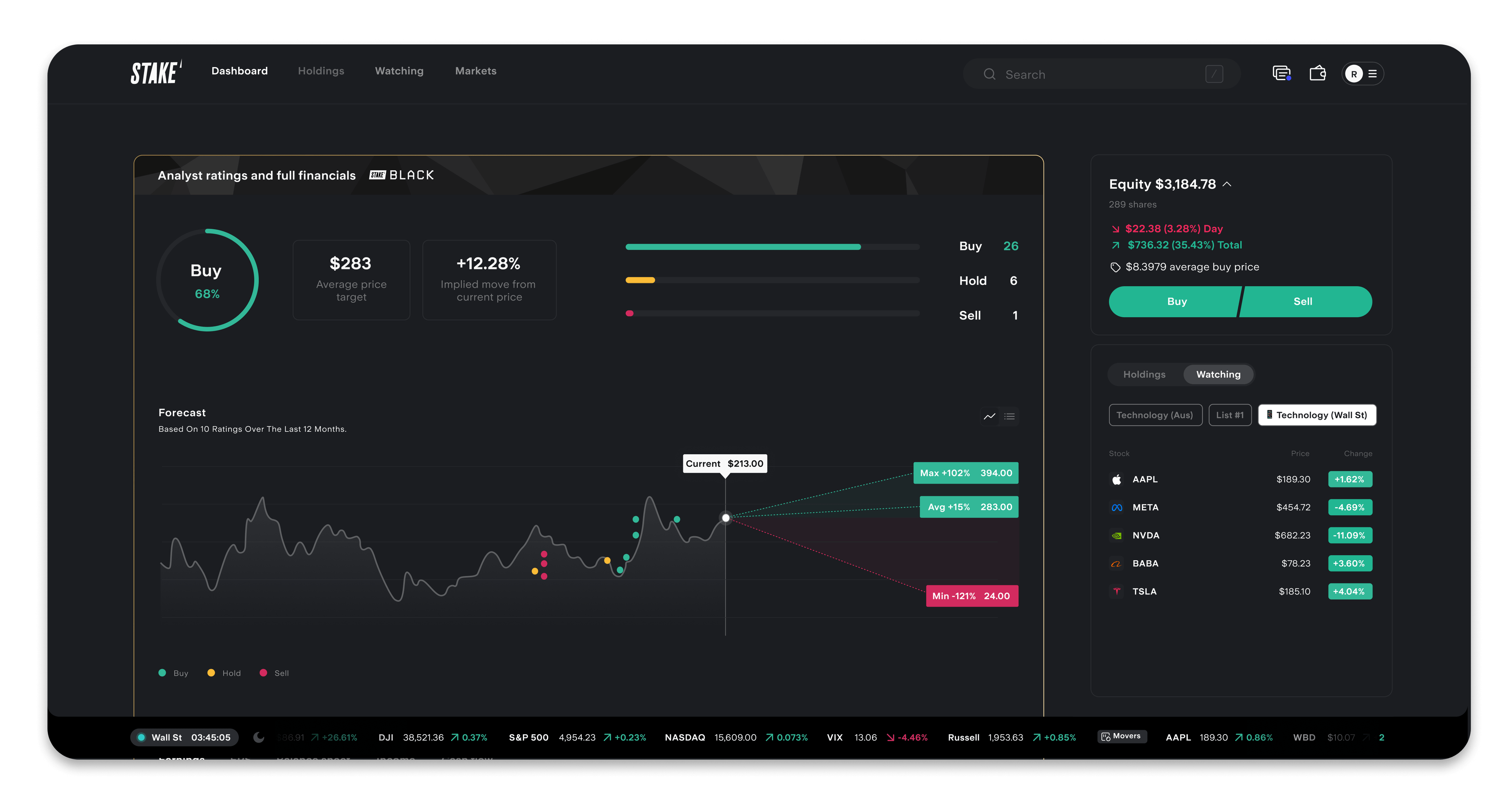Click the green Buy button

[1176, 302]
